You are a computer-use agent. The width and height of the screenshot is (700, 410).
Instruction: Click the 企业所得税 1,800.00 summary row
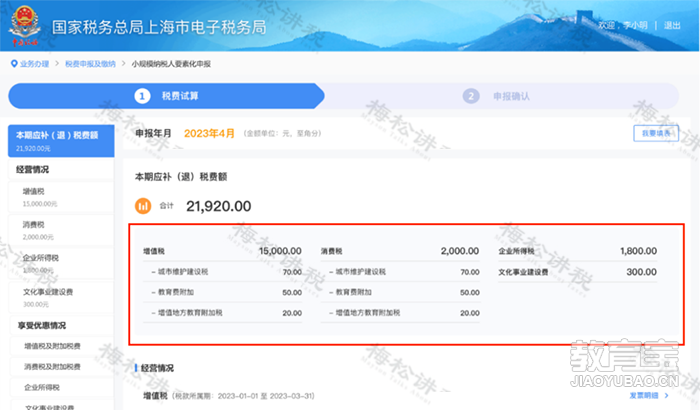[578, 251]
